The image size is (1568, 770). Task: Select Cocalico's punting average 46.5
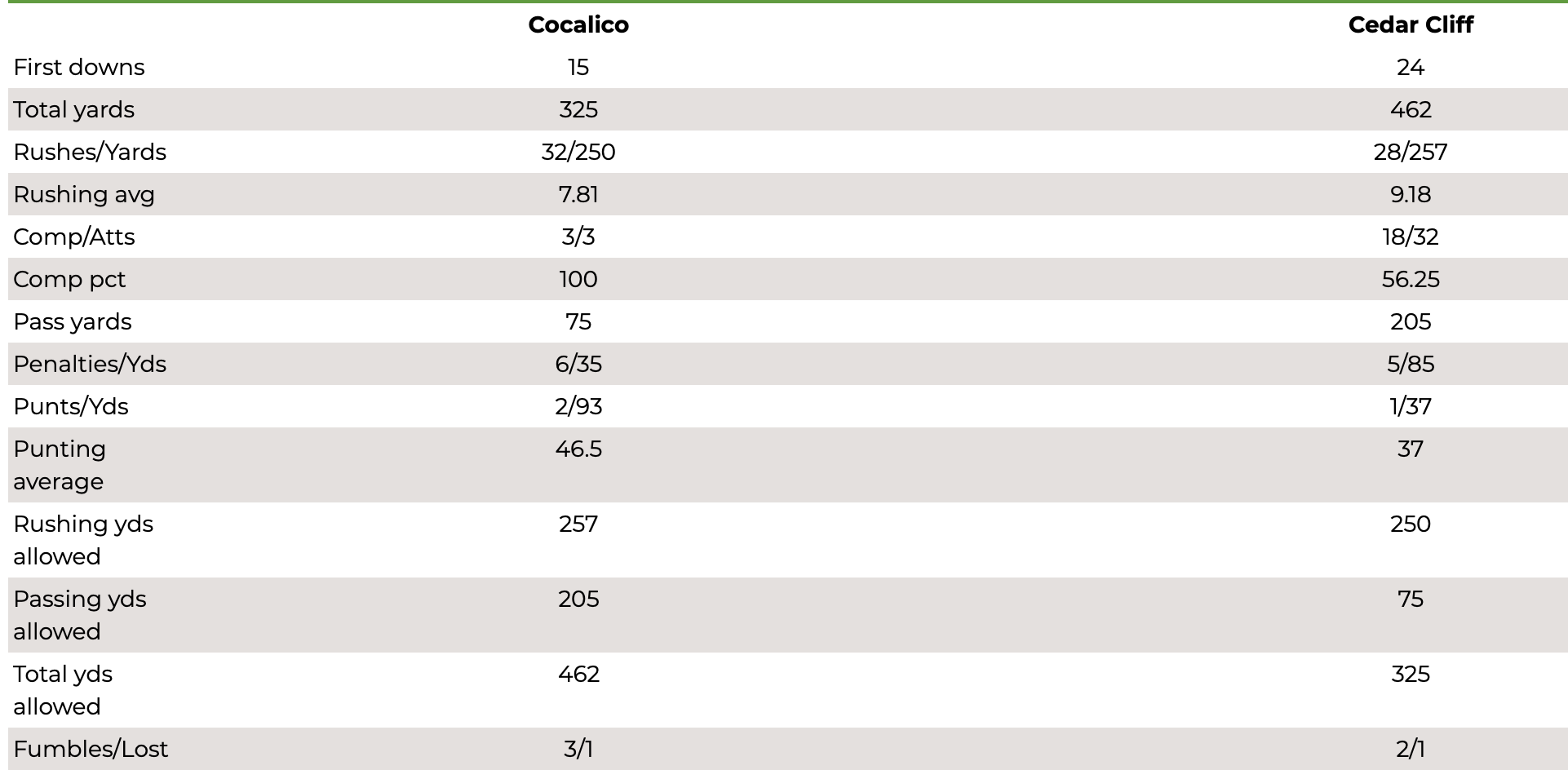pyautogui.click(x=578, y=449)
